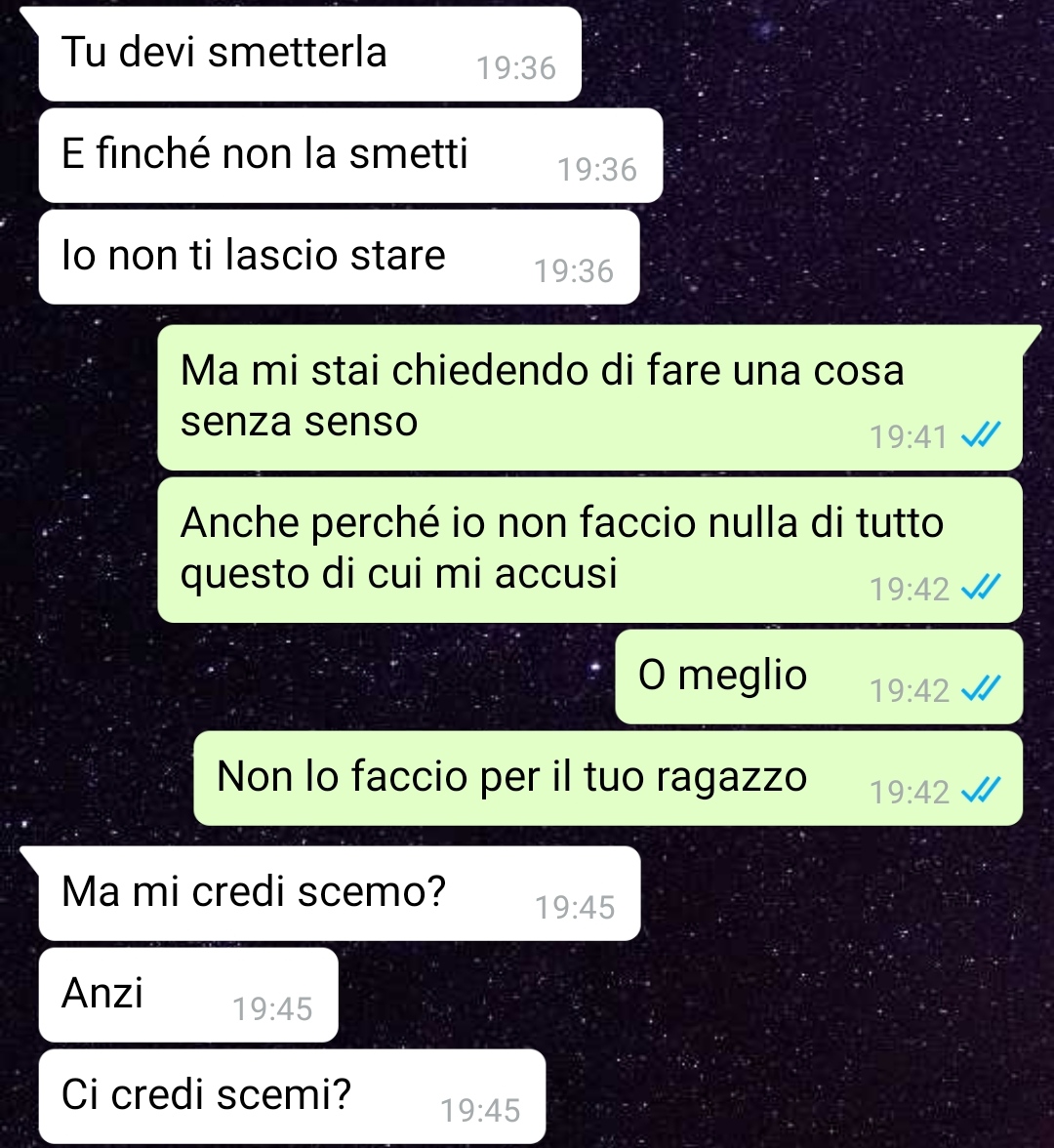Screen dimensions: 1054x1148
Task: Click the 19:36 timestamp on 'Io non ti lascio stare'
Action: pos(574,271)
